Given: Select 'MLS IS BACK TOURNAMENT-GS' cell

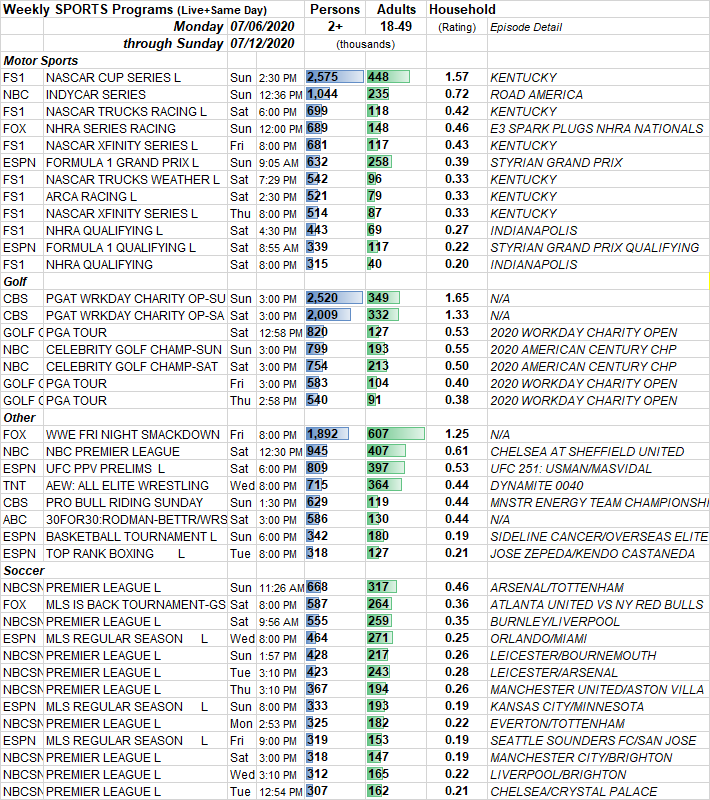Looking at the screenshot, I should pos(136,605).
